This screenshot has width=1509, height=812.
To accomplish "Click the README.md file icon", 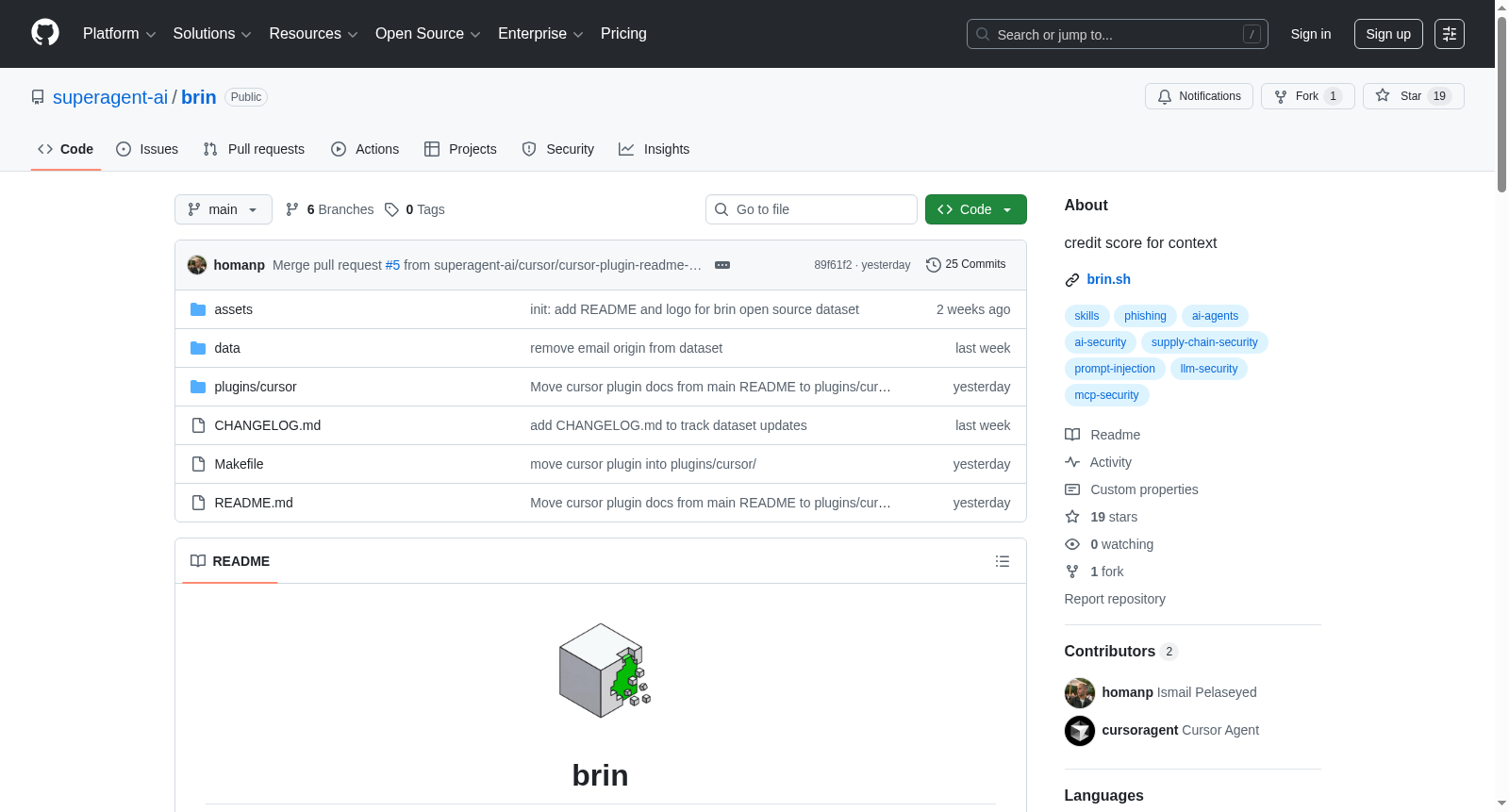I will click(x=198, y=503).
